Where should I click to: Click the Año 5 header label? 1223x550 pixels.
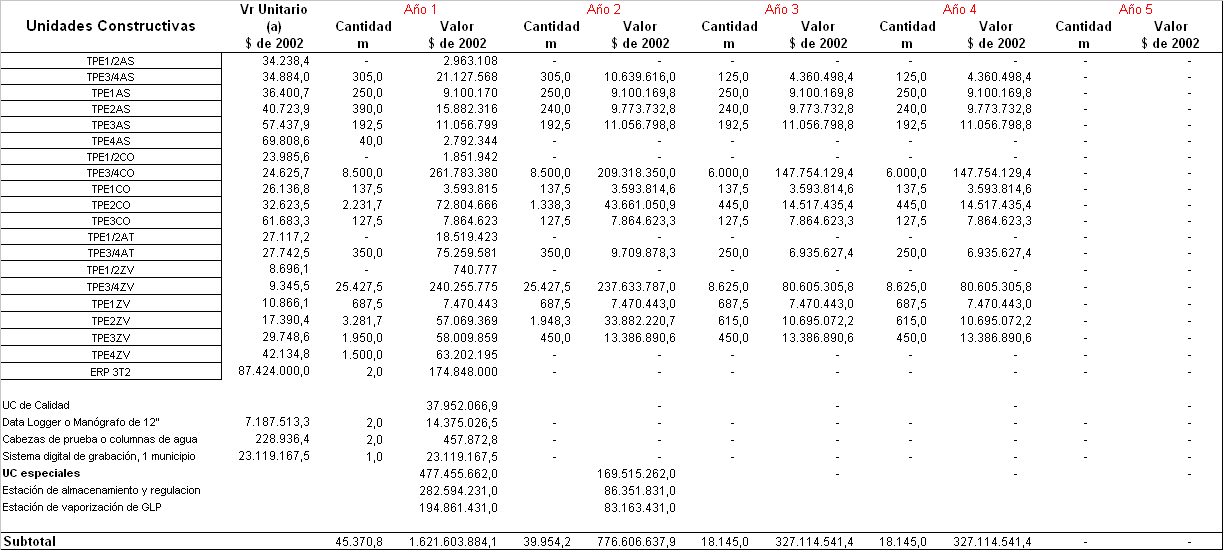1135,9
